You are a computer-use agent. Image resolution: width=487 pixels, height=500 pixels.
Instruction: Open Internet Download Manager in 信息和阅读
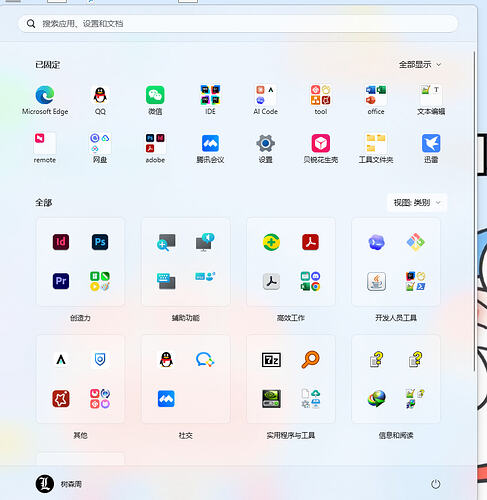pyautogui.click(x=376, y=399)
